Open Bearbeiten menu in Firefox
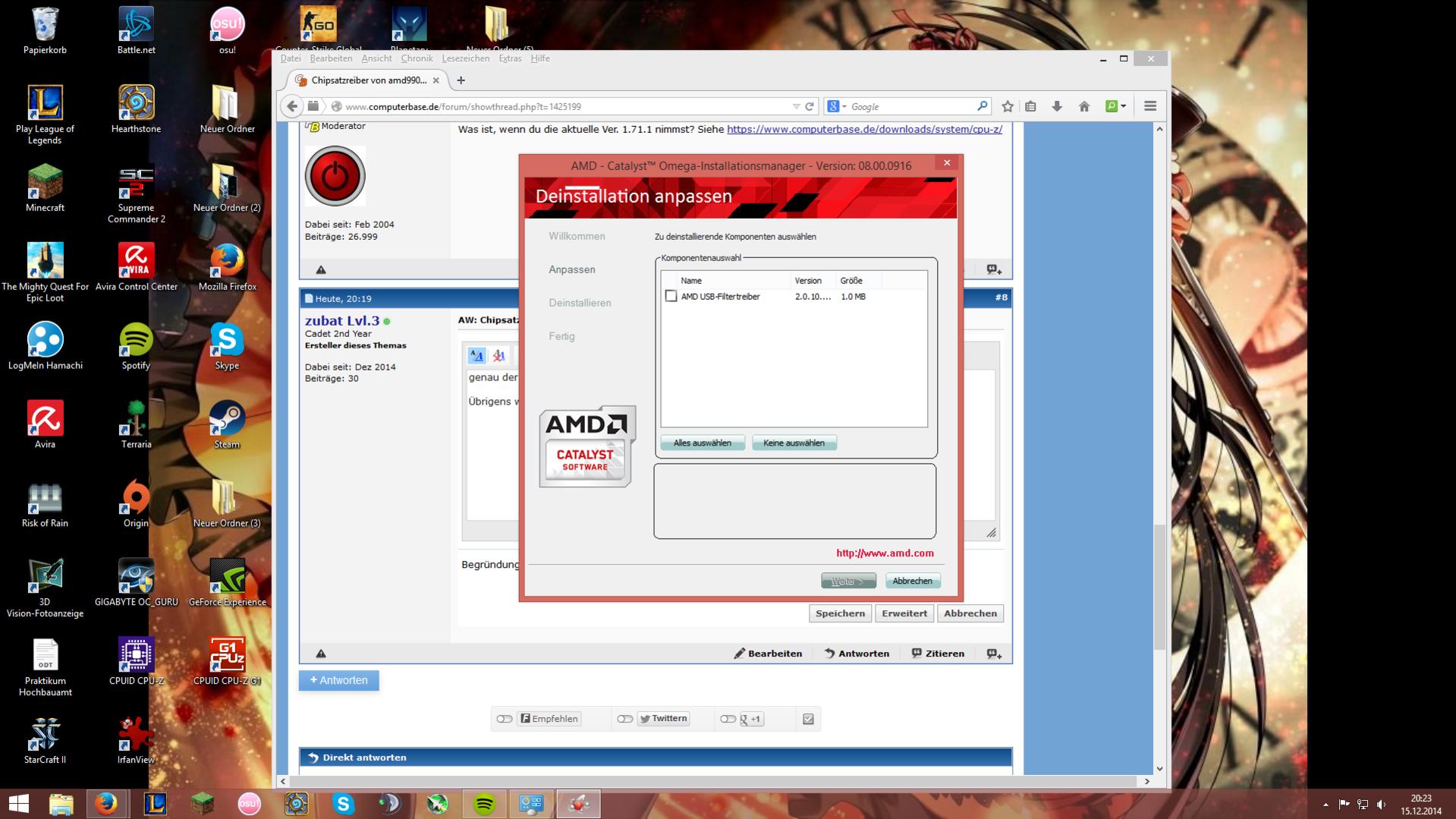This screenshot has height=819, width=1456. coord(331,58)
